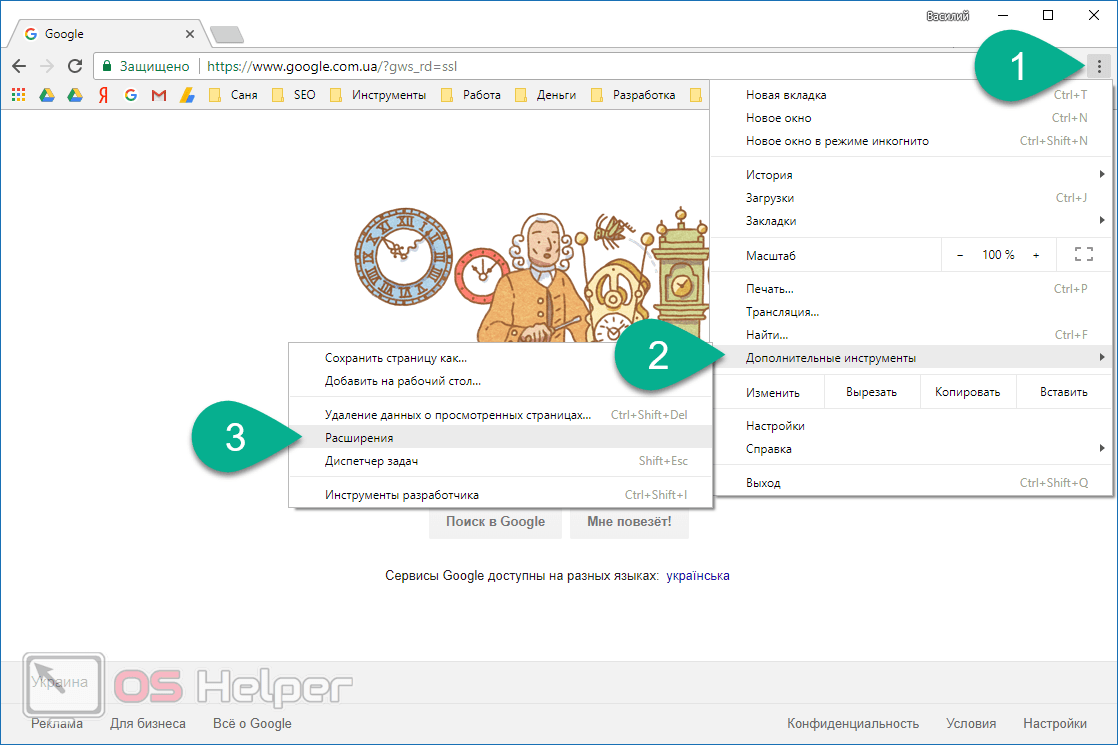Viewport: 1118px width, 745px height.
Task: Open the Конфиденциальность footer link
Action: (853, 723)
